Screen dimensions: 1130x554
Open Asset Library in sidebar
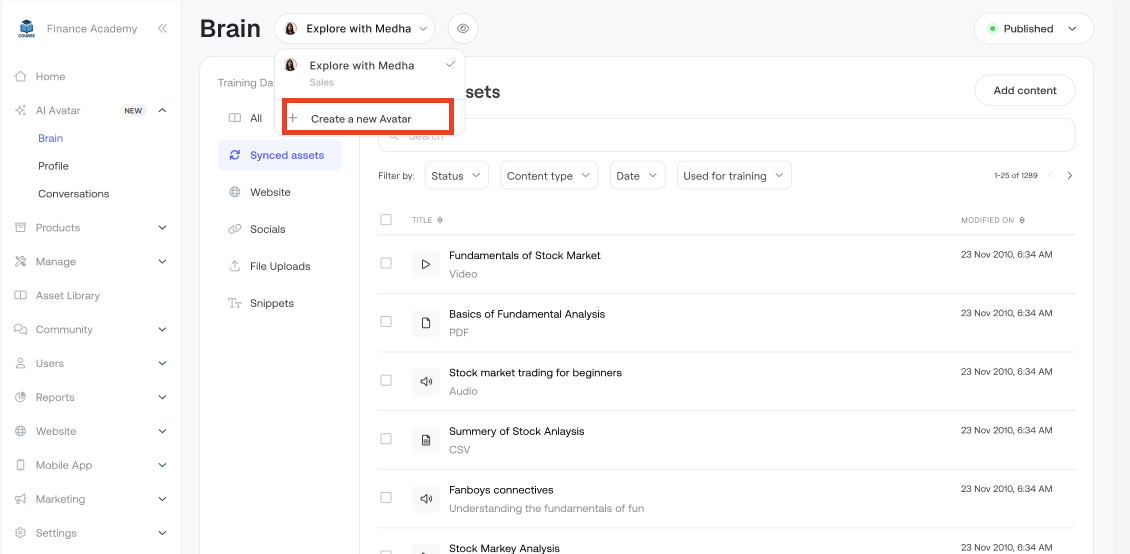[68, 296]
